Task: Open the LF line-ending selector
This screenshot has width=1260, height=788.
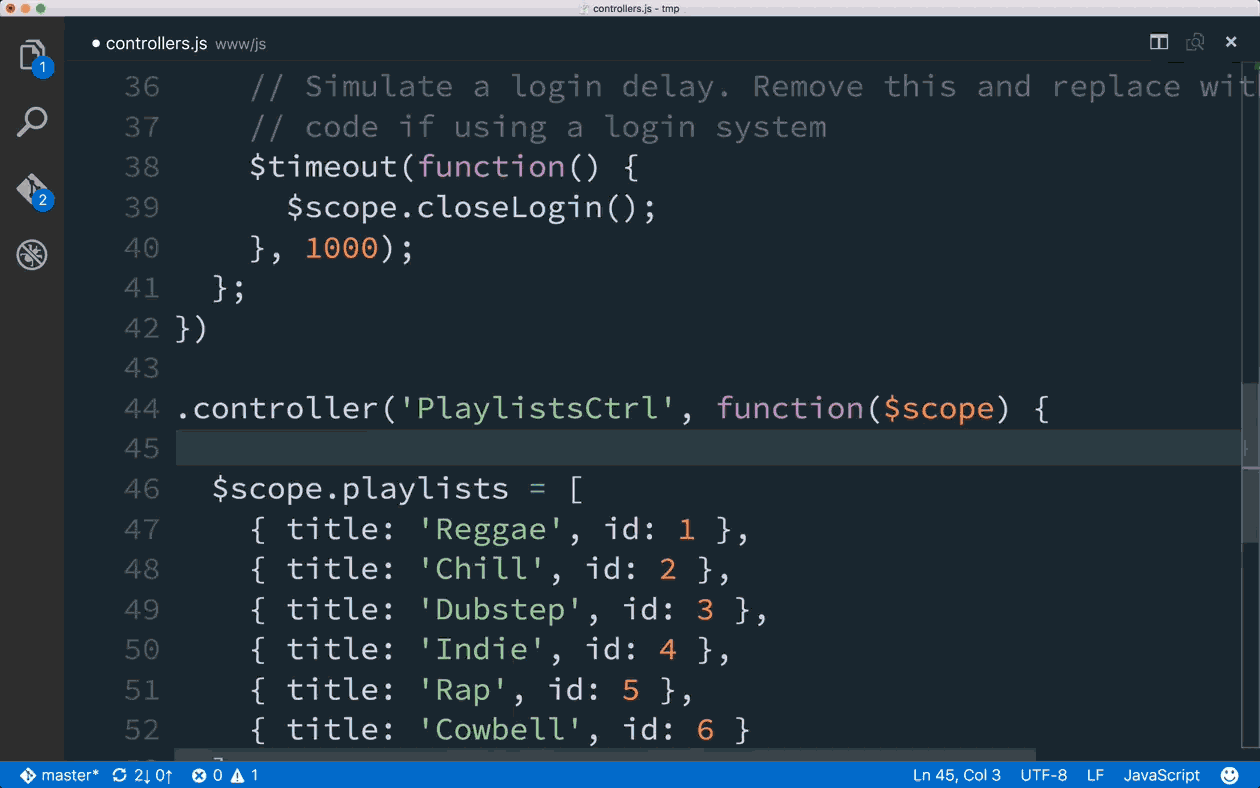Action: tap(1095, 775)
